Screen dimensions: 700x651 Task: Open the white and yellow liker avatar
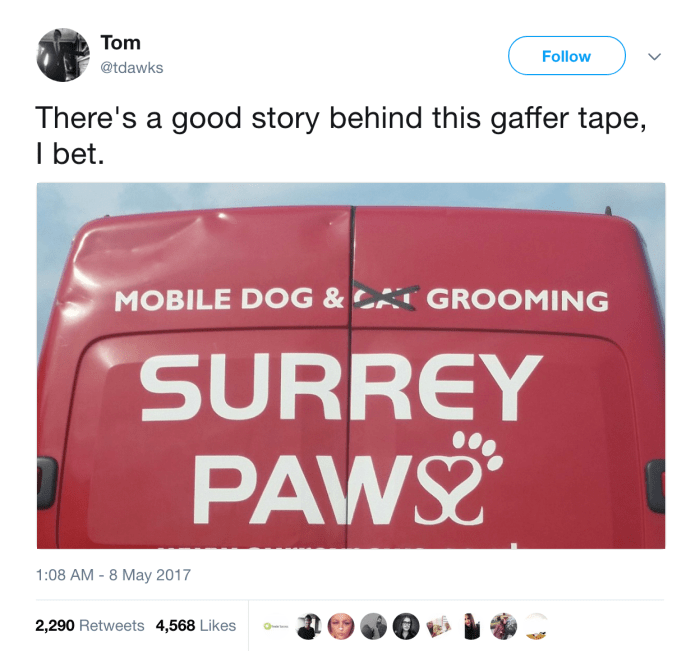click(536, 626)
